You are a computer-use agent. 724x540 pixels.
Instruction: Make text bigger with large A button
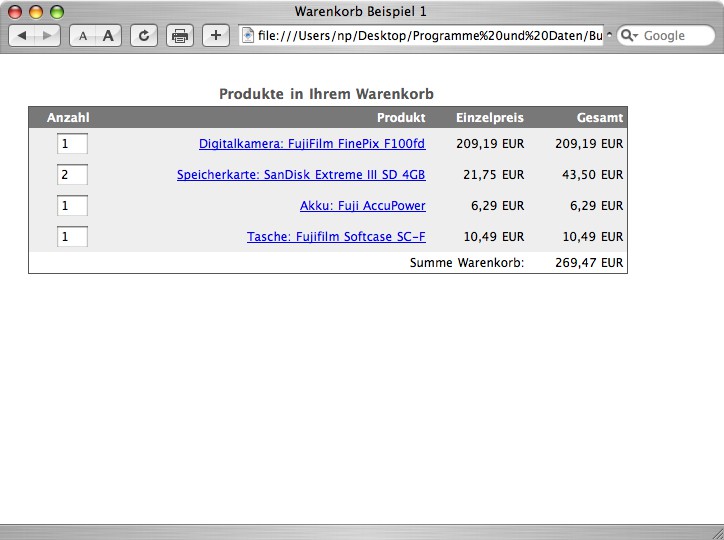click(x=108, y=36)
